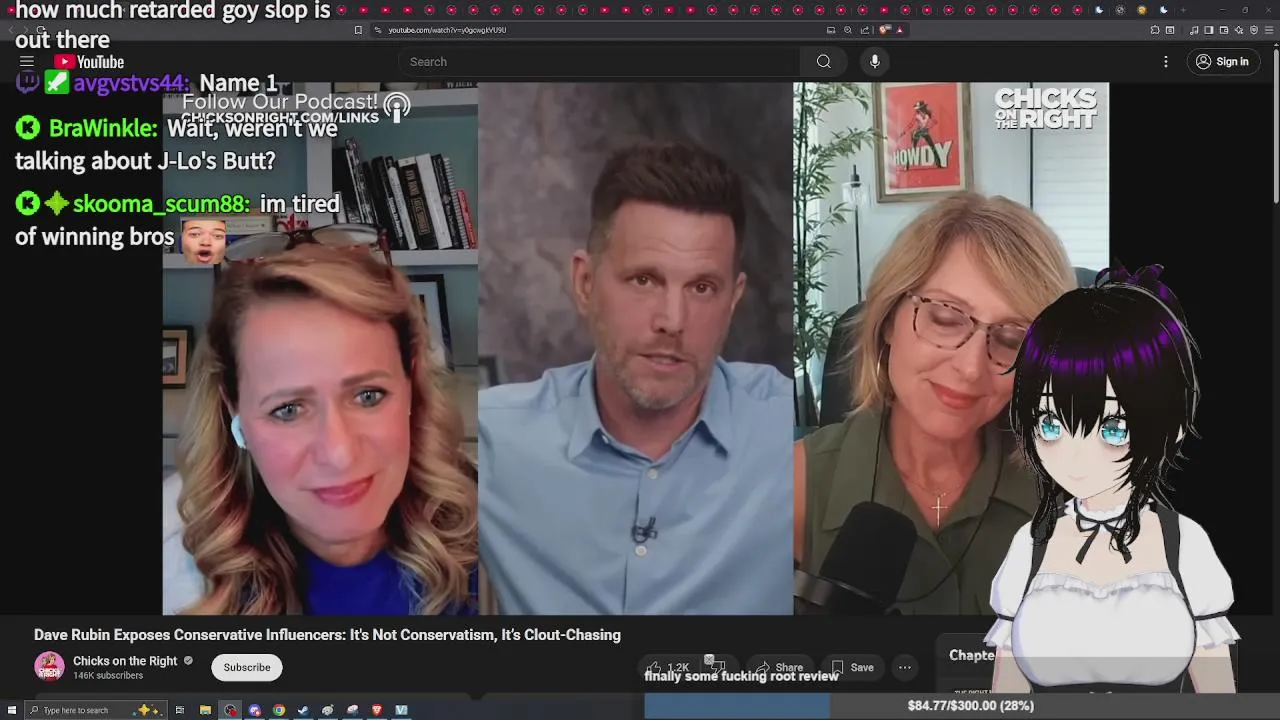Save the video to a playlist
This screenshot has width=1280, height=720.
[x=852, y=667]
